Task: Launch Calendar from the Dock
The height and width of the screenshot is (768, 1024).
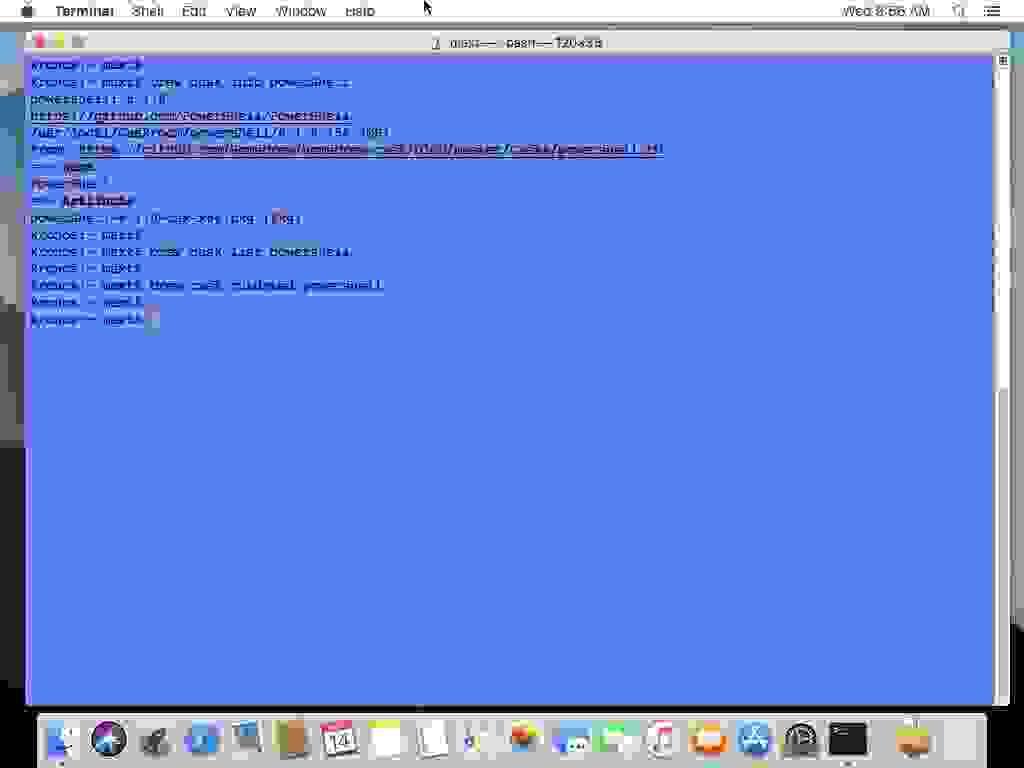Action: pos(336,740)
